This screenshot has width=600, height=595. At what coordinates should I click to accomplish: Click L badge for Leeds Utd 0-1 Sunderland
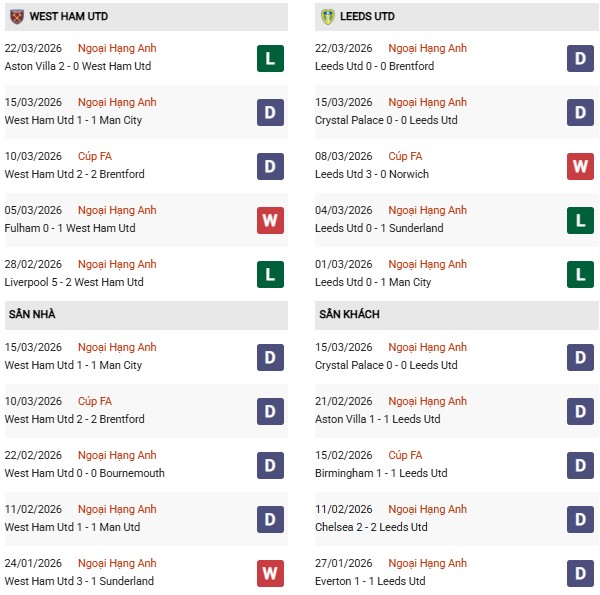581,221
